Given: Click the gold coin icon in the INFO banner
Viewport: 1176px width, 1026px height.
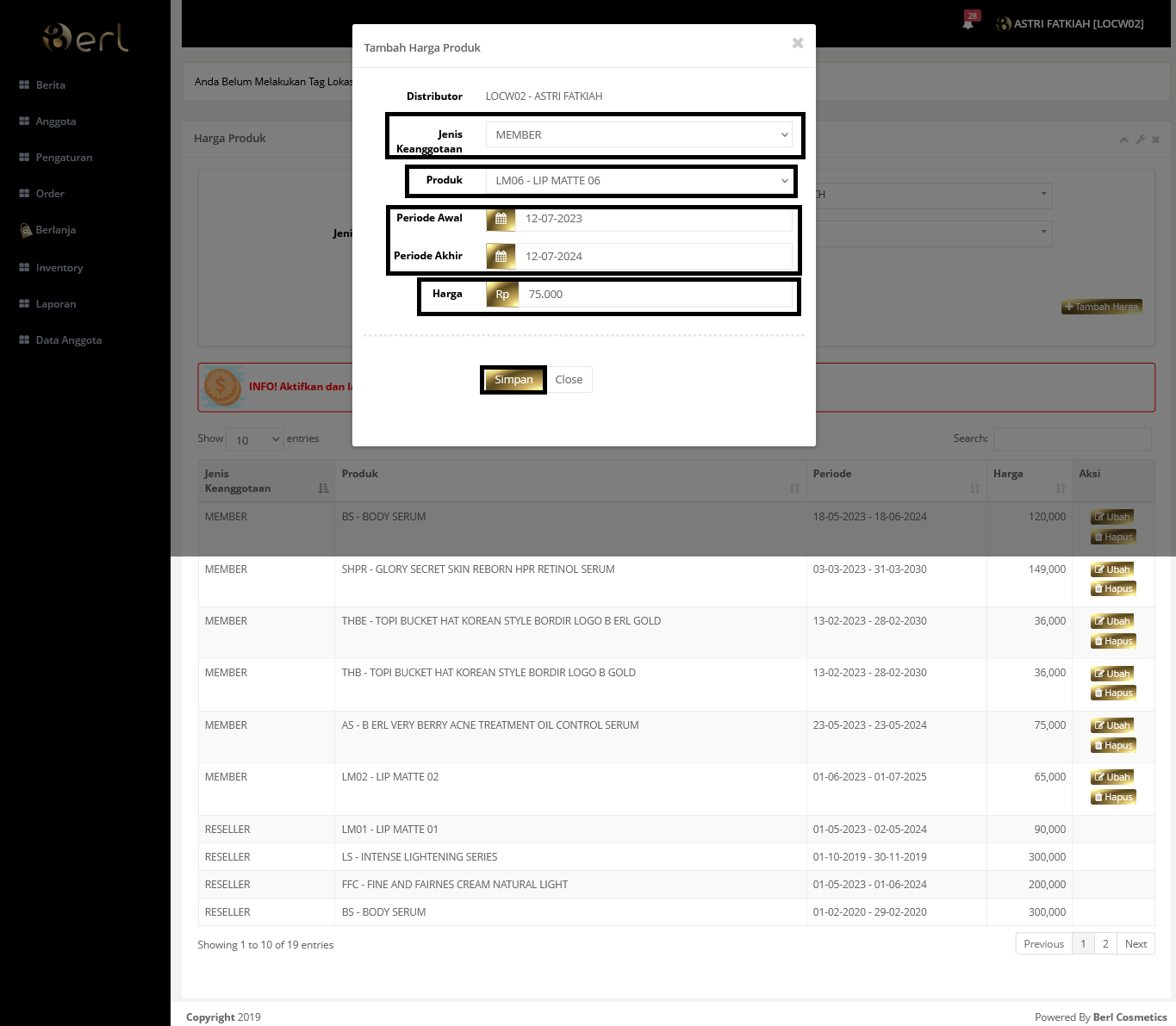Looking at the screenshot, I should [221, 387].
